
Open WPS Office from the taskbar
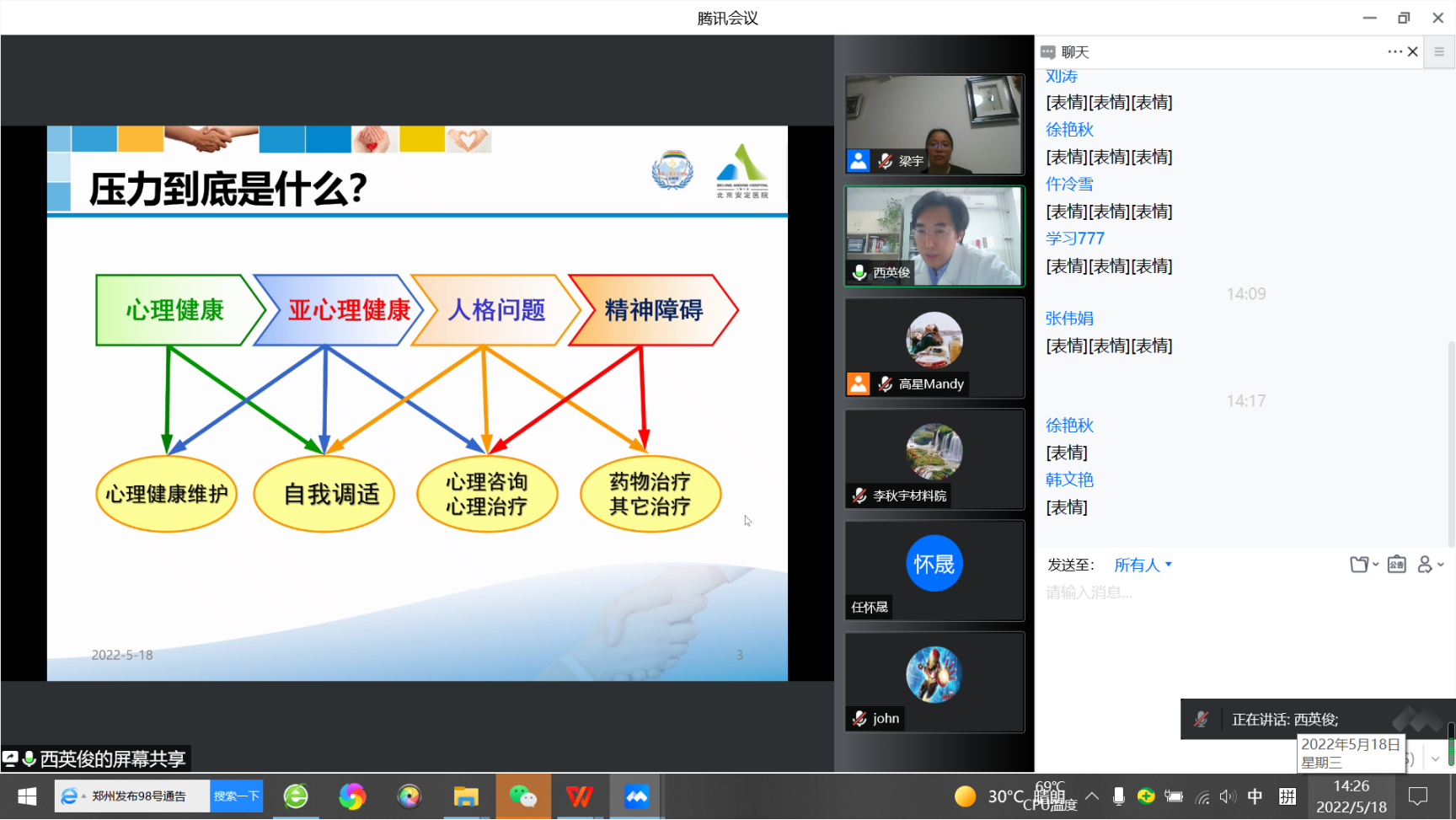580,796
